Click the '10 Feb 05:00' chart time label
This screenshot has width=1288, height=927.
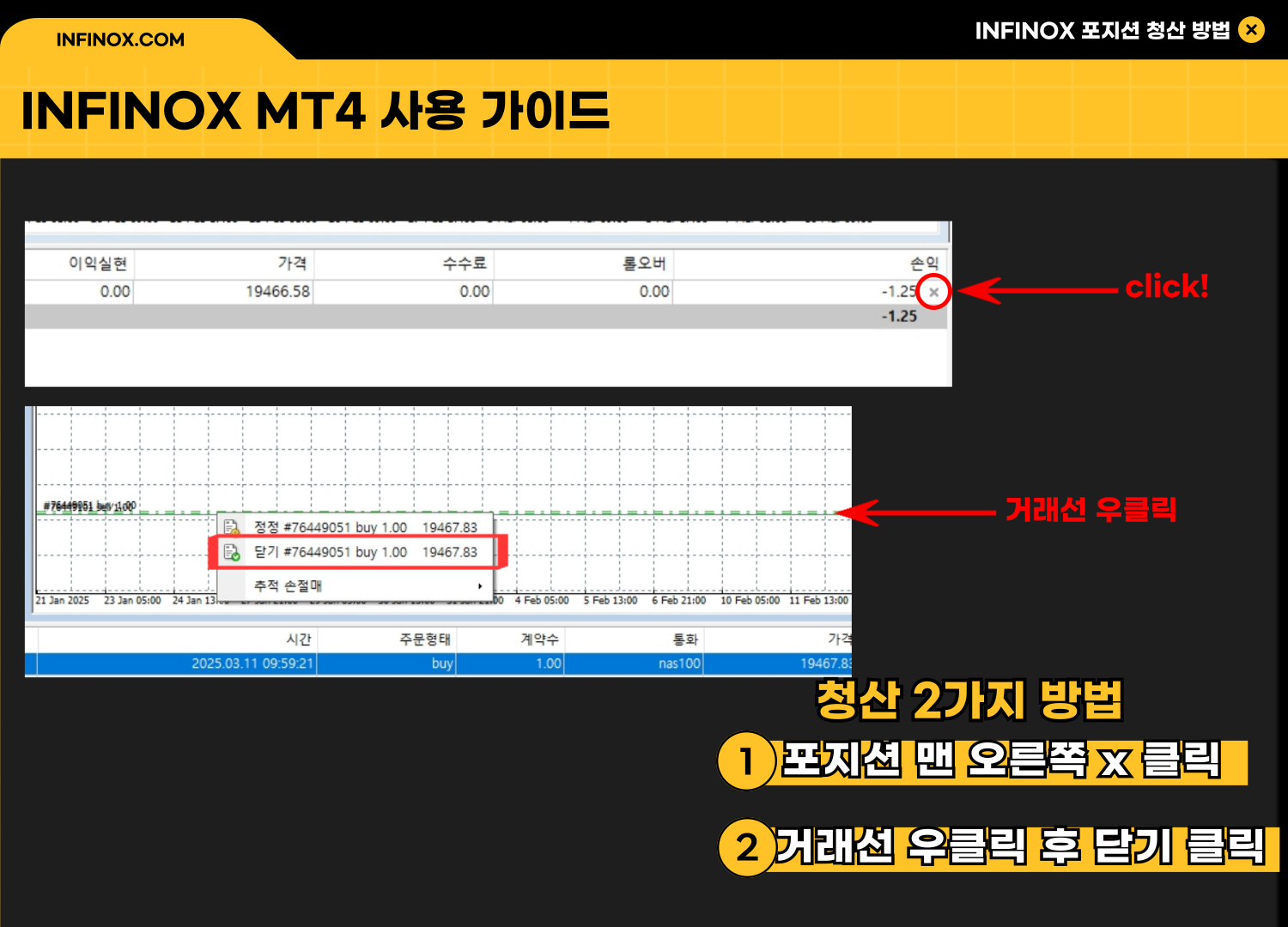tap(750, 601)
